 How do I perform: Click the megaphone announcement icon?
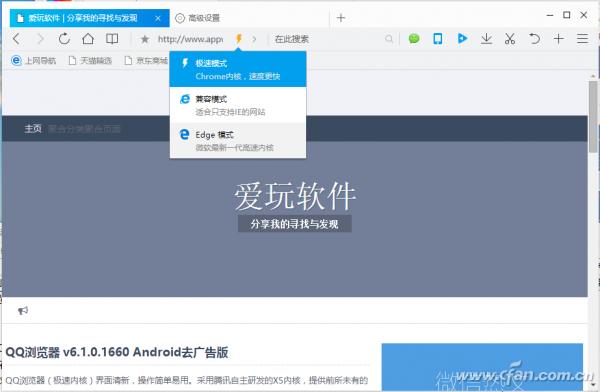click(x=23, y=310)
